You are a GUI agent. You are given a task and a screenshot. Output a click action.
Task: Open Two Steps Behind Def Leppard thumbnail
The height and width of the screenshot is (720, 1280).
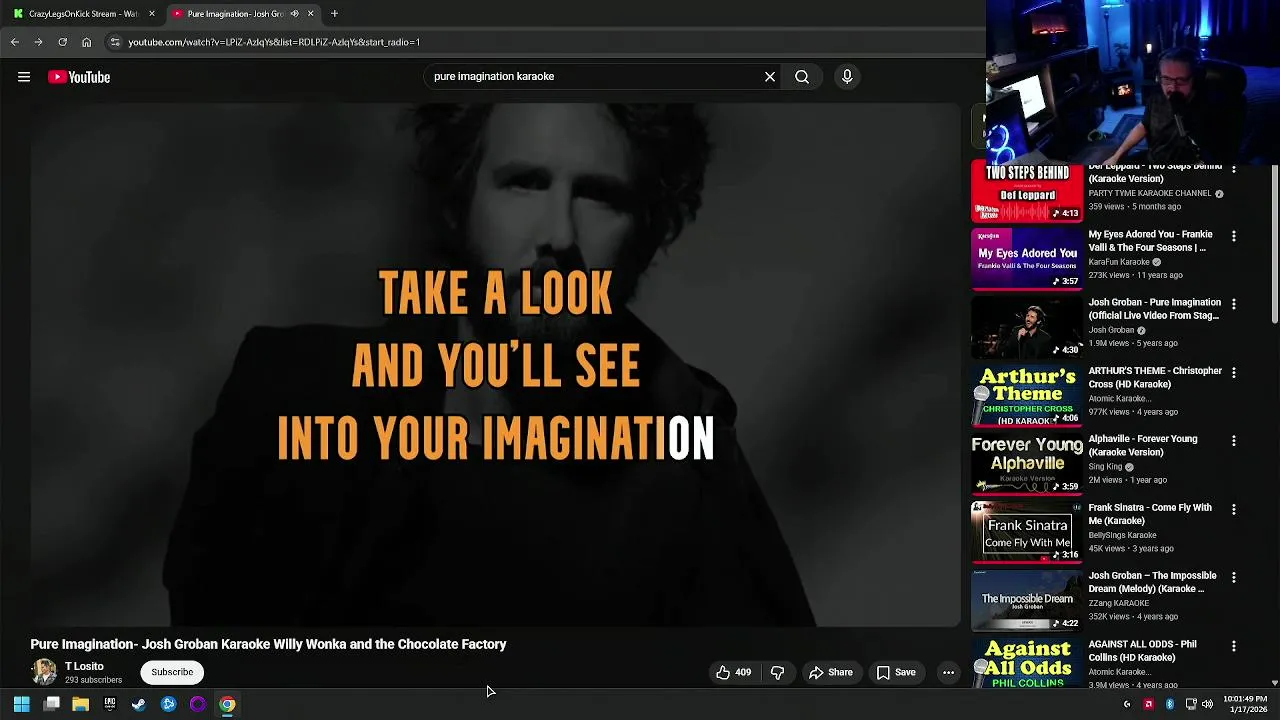point(1027,192)
